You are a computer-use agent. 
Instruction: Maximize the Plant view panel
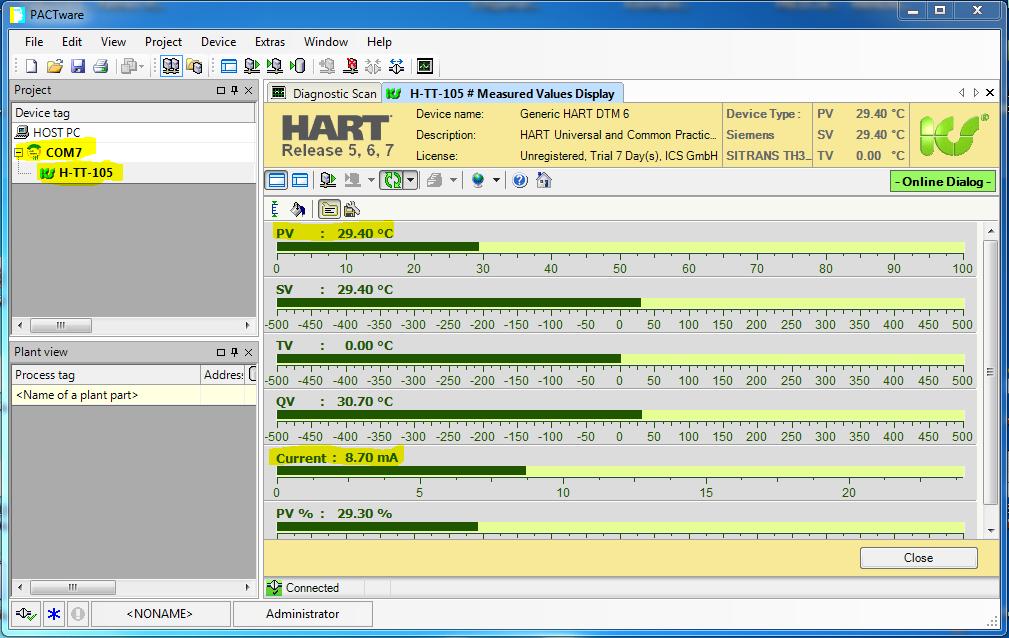pyautogui.click(x=221, y=352)
